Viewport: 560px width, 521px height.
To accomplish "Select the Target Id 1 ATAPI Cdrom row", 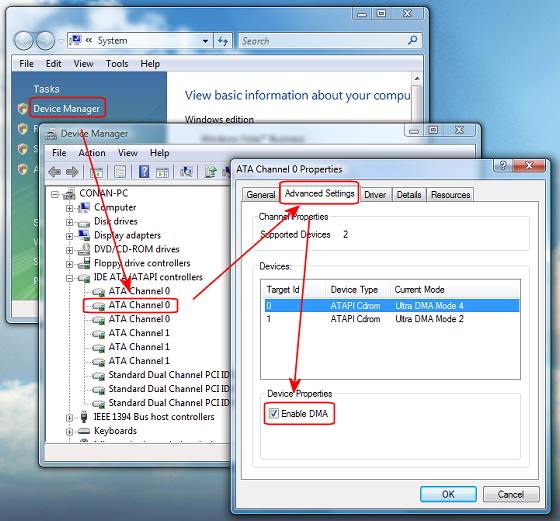I will click(390, 319).
